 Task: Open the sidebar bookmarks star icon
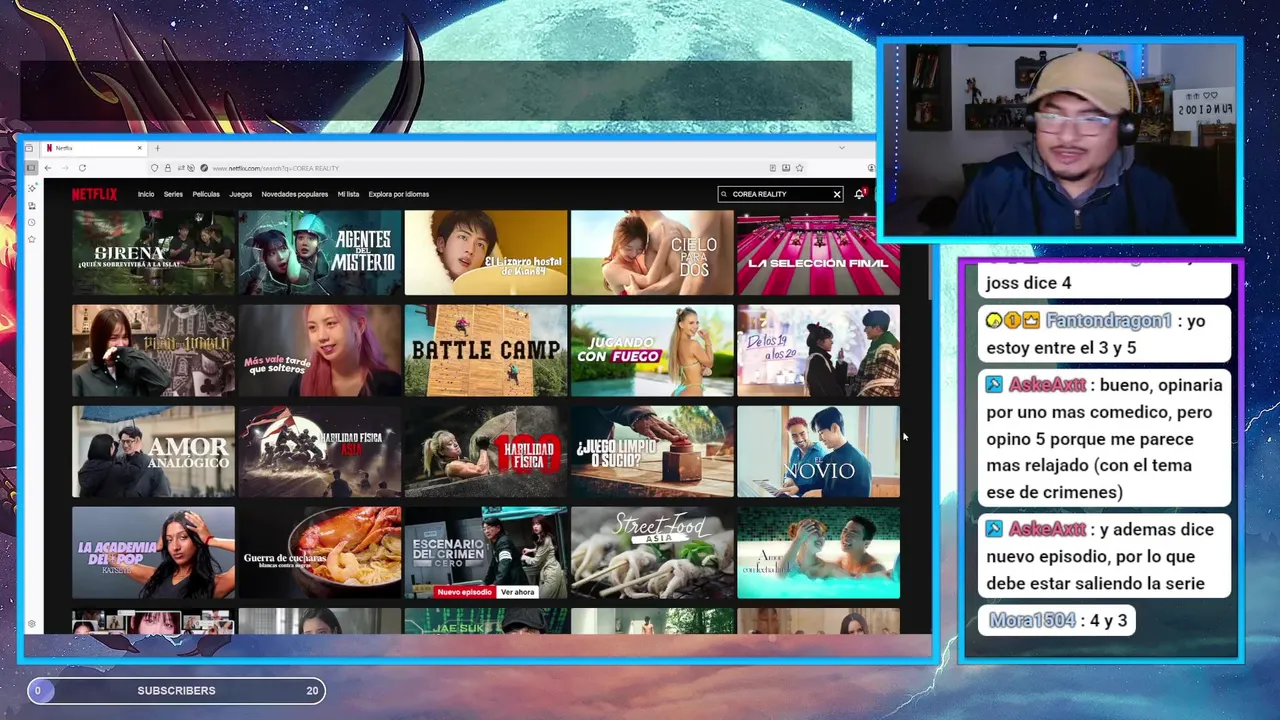(32, 239)
